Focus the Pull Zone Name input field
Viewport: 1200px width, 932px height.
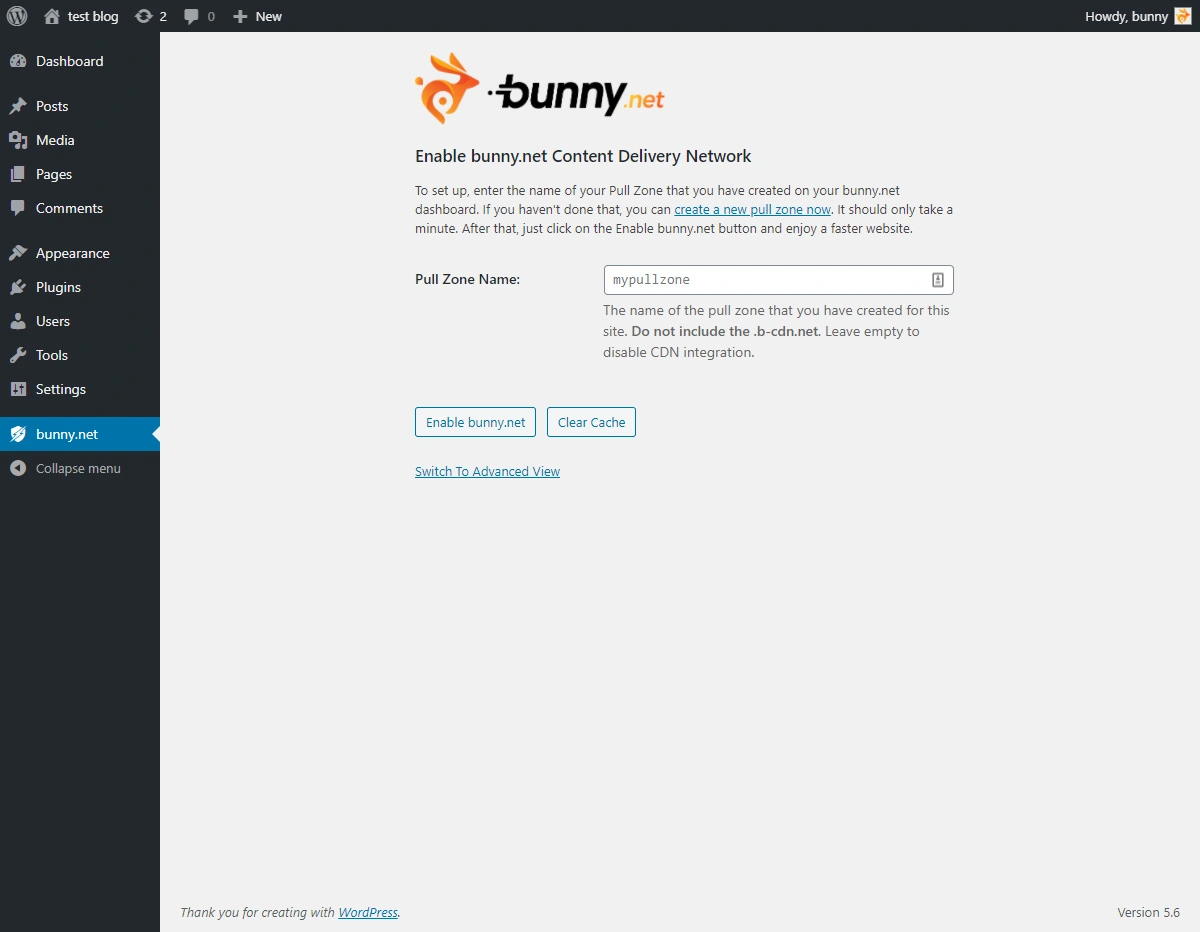[778, 280]
